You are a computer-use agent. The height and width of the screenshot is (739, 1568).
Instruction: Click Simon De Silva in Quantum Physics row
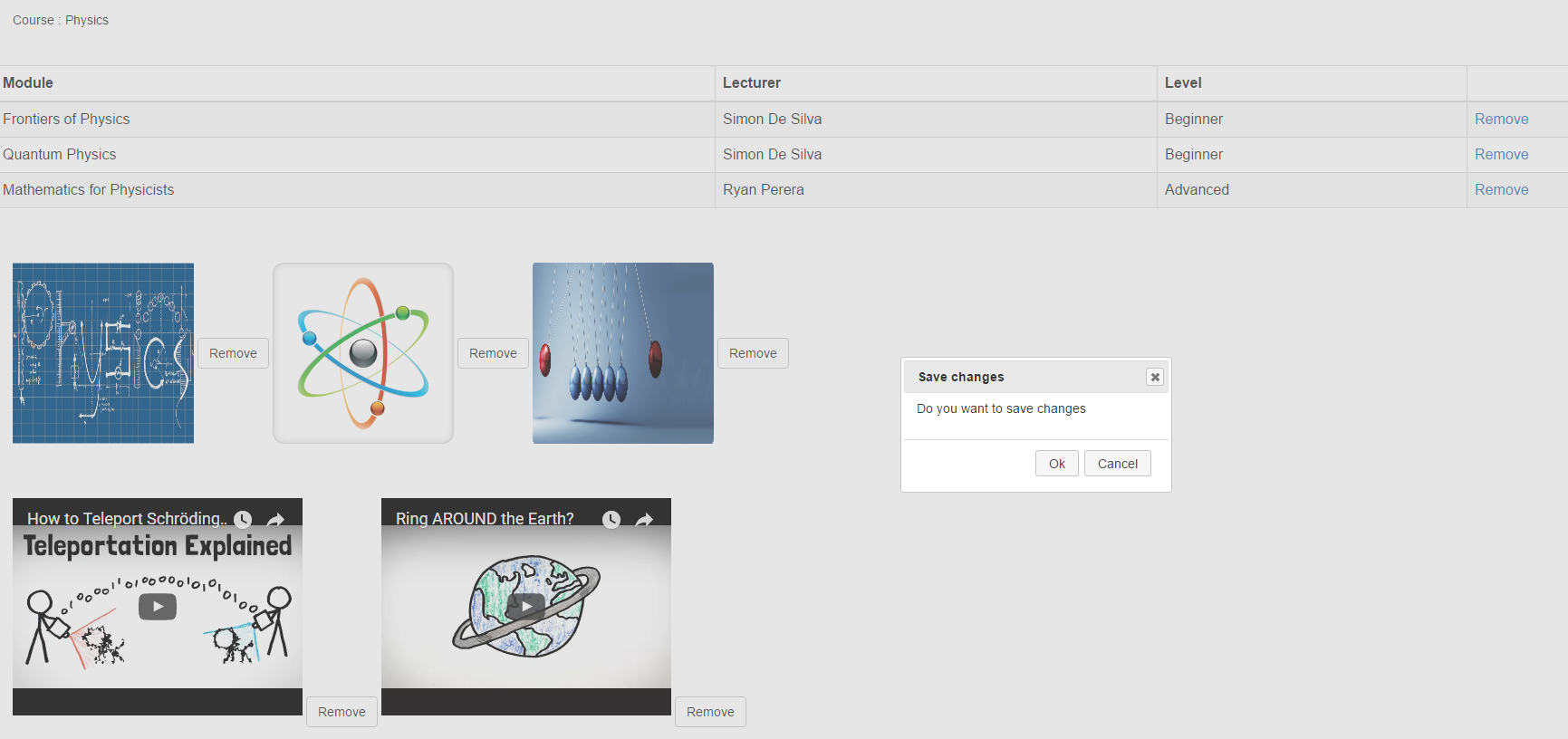[x=936, y=154]
